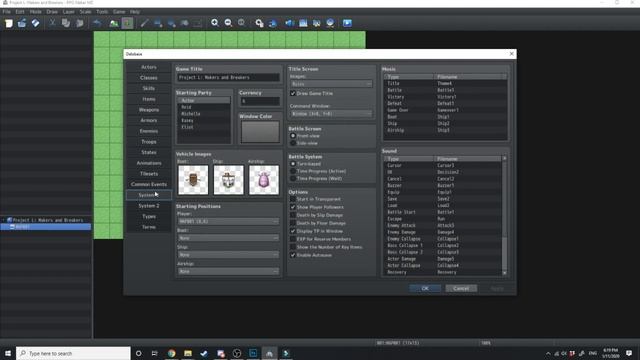Click the Currency input field
The height and width of the screenshot is (360, 640).
pos(260,101)
